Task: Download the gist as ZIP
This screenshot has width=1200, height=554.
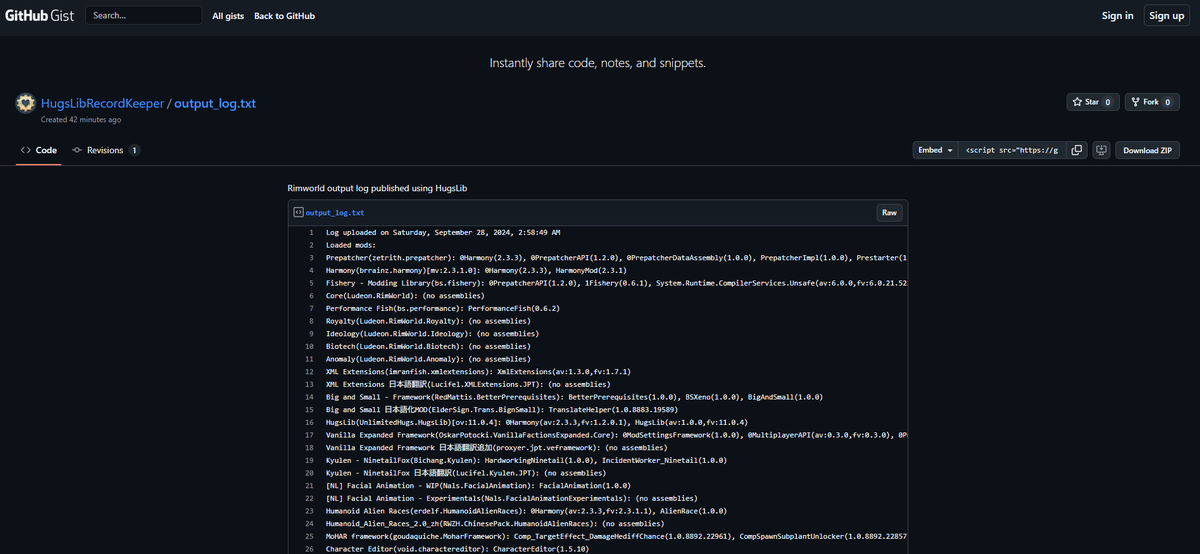Action: [x=1147, y=150]
